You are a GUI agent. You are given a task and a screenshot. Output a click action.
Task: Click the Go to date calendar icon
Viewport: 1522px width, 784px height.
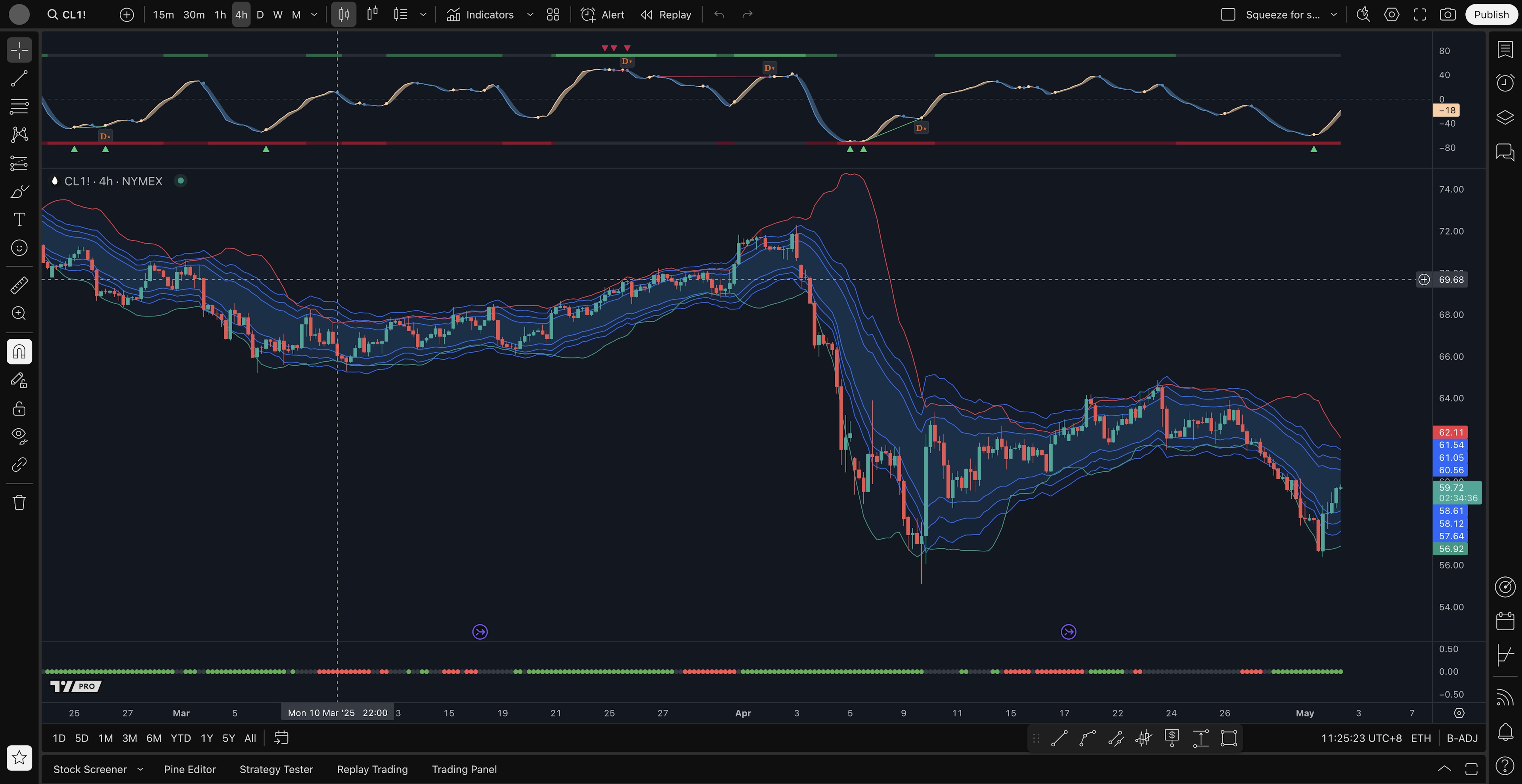pyautogui.click(x=281, y=738)
